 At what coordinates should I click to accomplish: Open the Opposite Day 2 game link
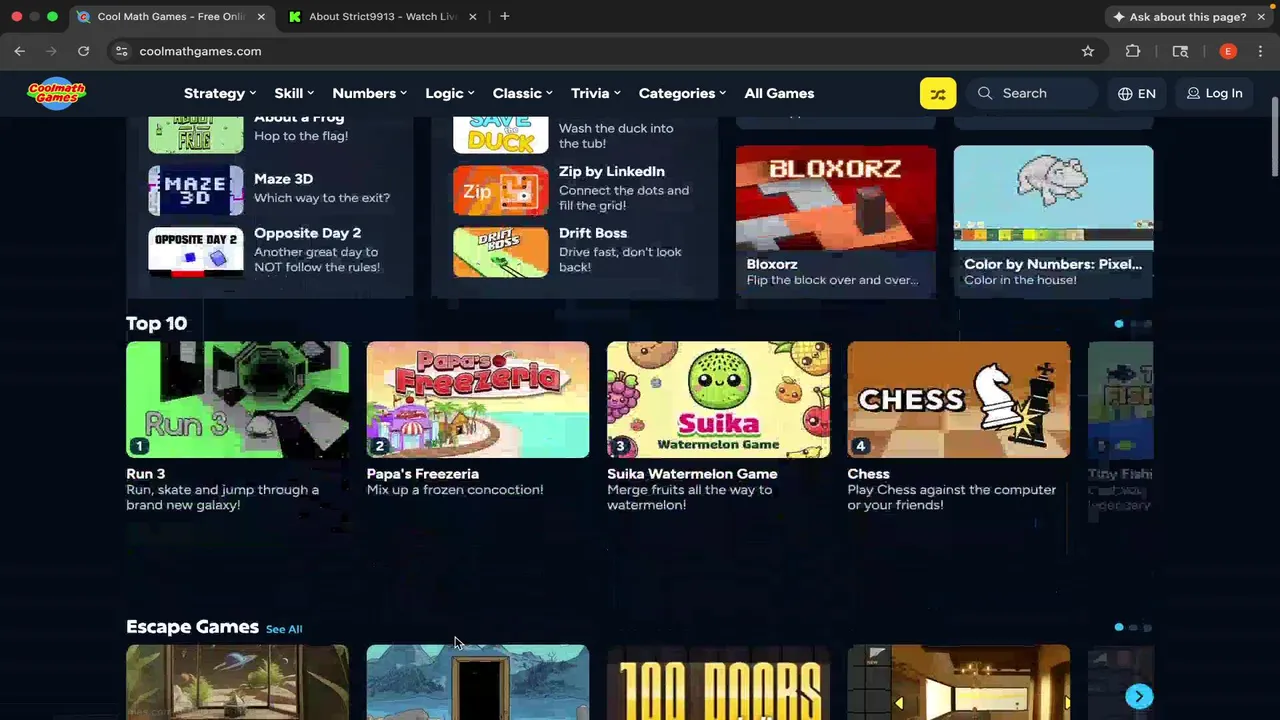(307, 233)
